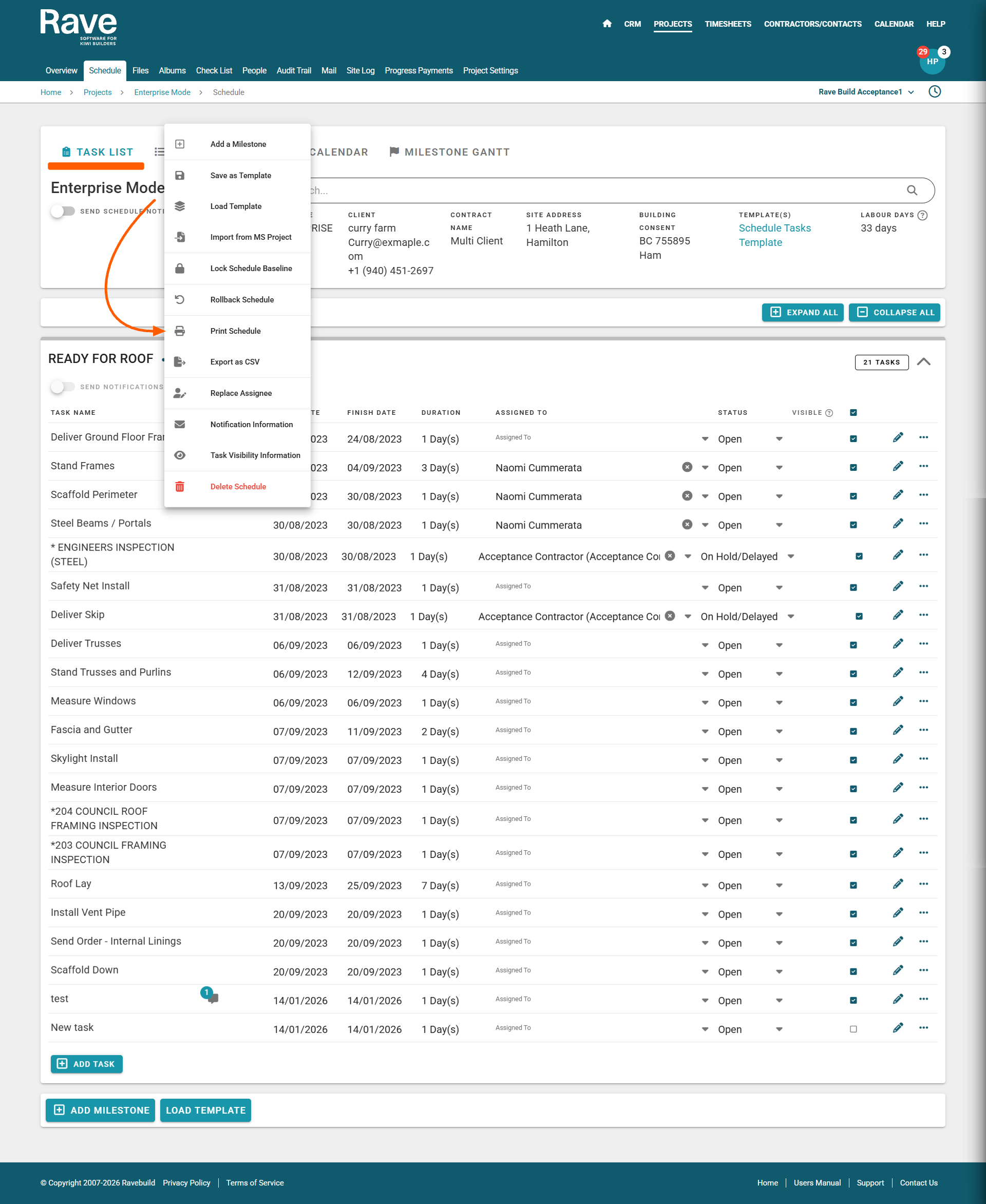
Task: Open three-dots menu for Scaffold Down task
Action: (923, 970)
